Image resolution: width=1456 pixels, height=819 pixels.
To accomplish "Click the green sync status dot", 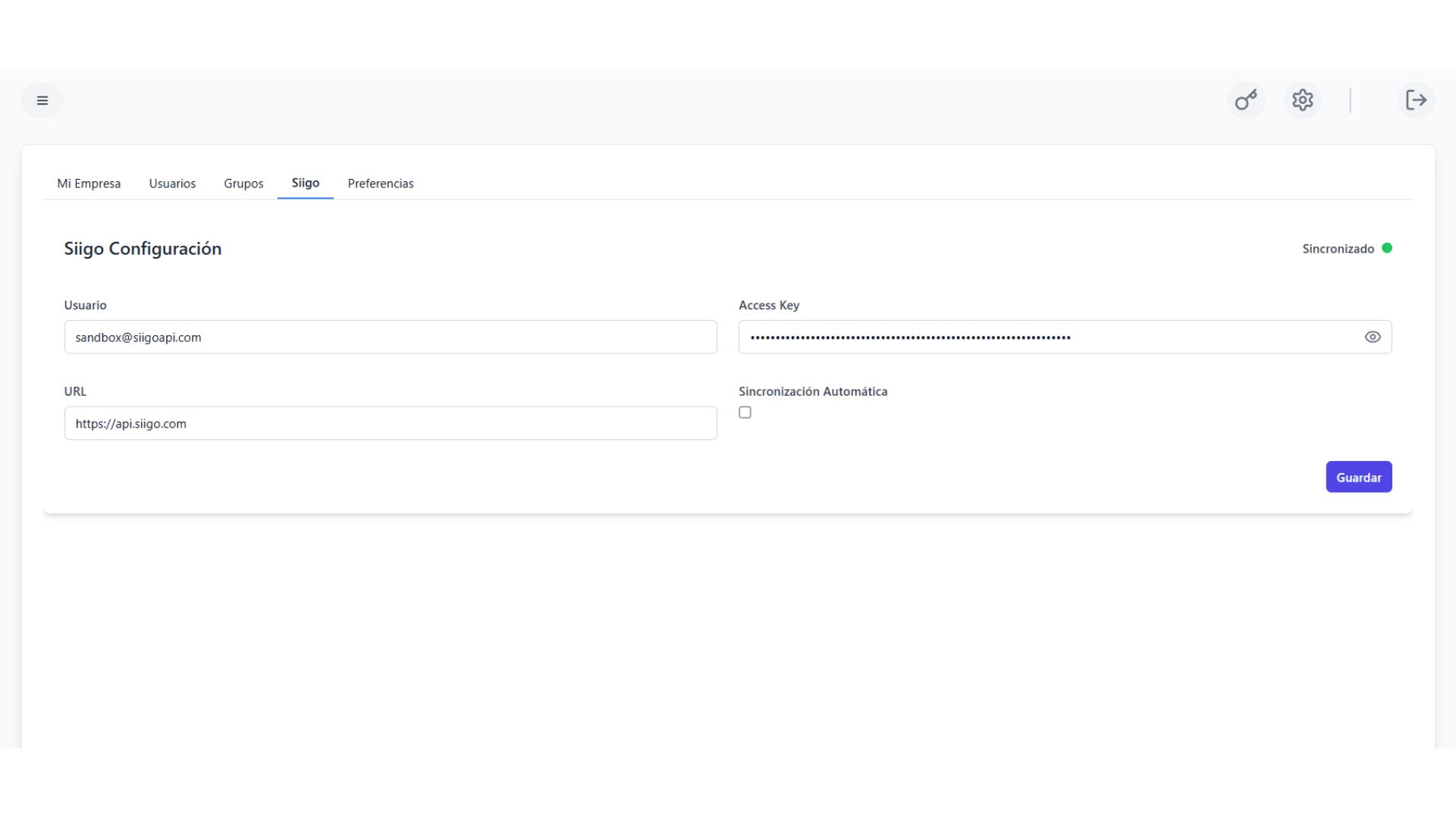I will 1386,248.
